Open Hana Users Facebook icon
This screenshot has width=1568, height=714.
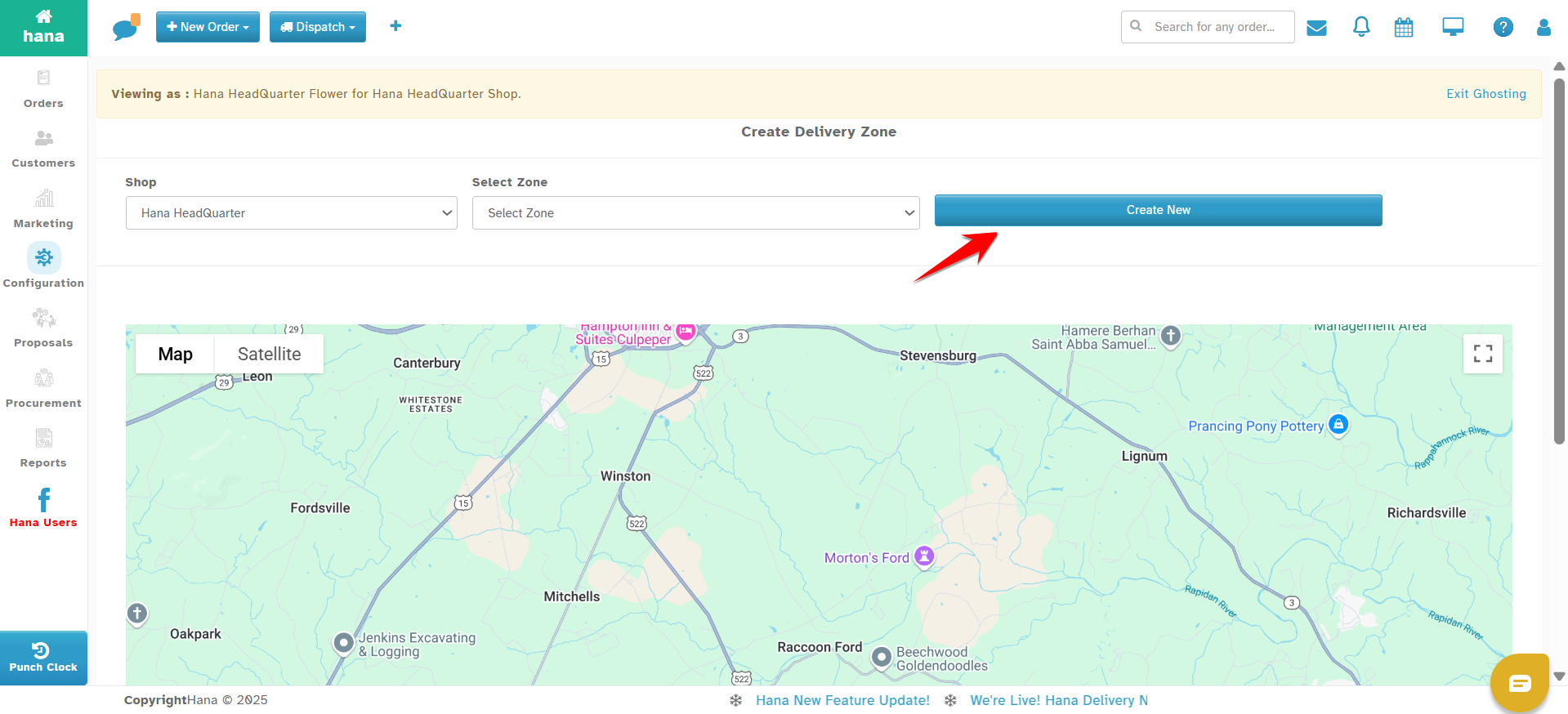(x=43, y=508)
